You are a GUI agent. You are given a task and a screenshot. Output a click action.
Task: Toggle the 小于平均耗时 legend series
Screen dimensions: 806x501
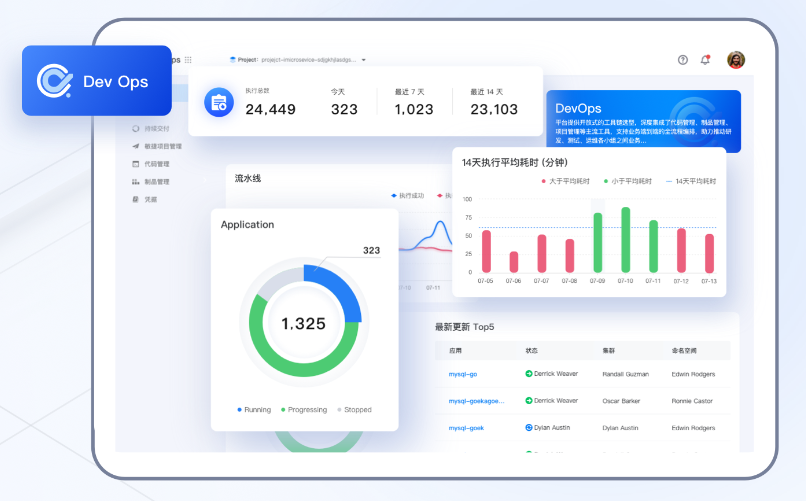[x=627, y=181]
